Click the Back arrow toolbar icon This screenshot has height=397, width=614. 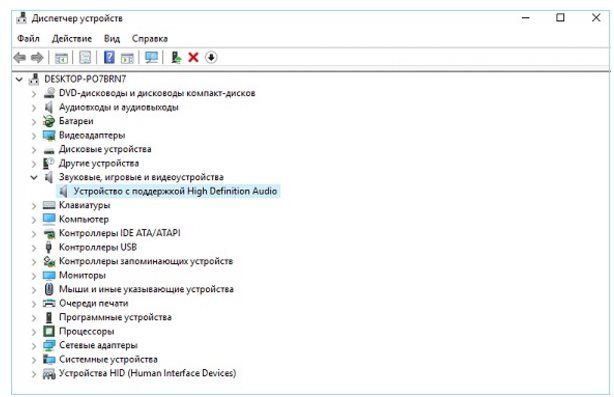tap(20, 58)
